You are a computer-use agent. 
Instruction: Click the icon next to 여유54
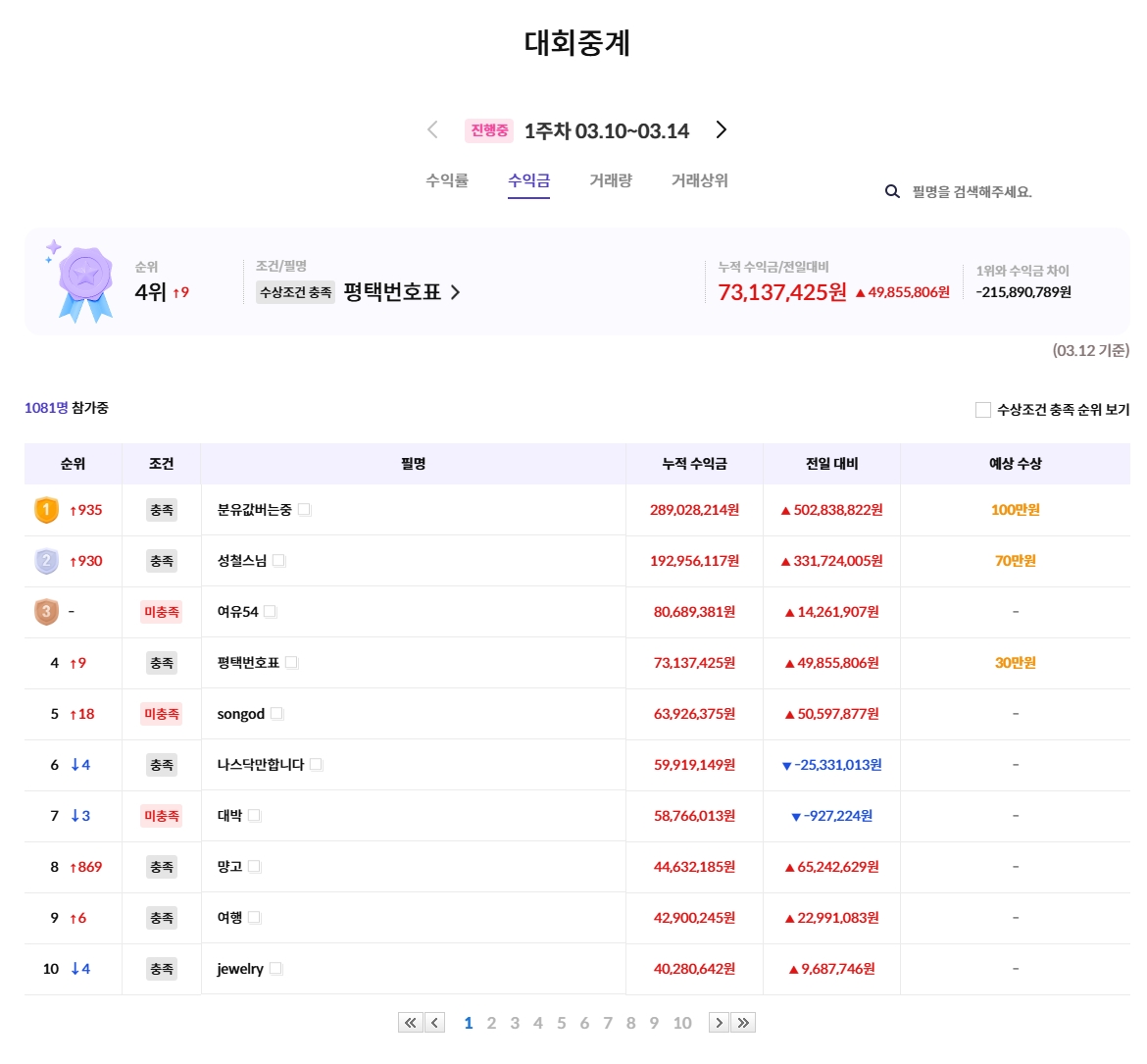pos(270,611)
